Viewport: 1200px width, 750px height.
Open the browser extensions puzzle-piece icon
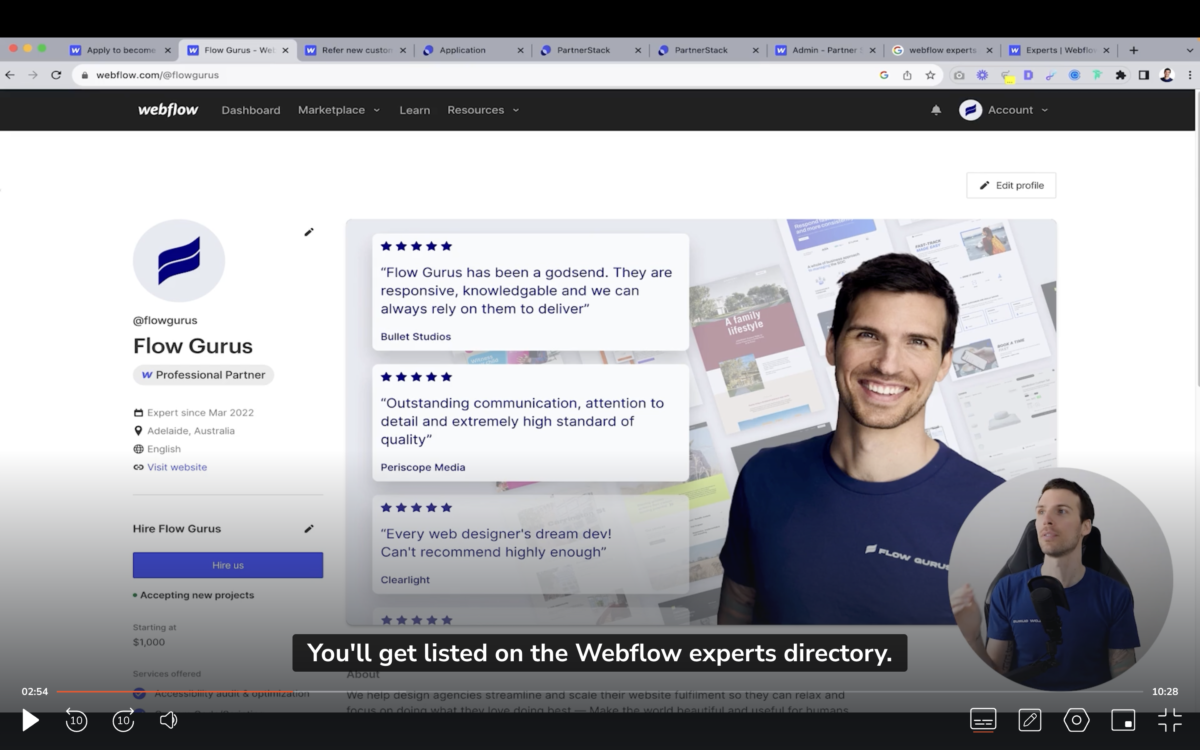click(1119, 73)
